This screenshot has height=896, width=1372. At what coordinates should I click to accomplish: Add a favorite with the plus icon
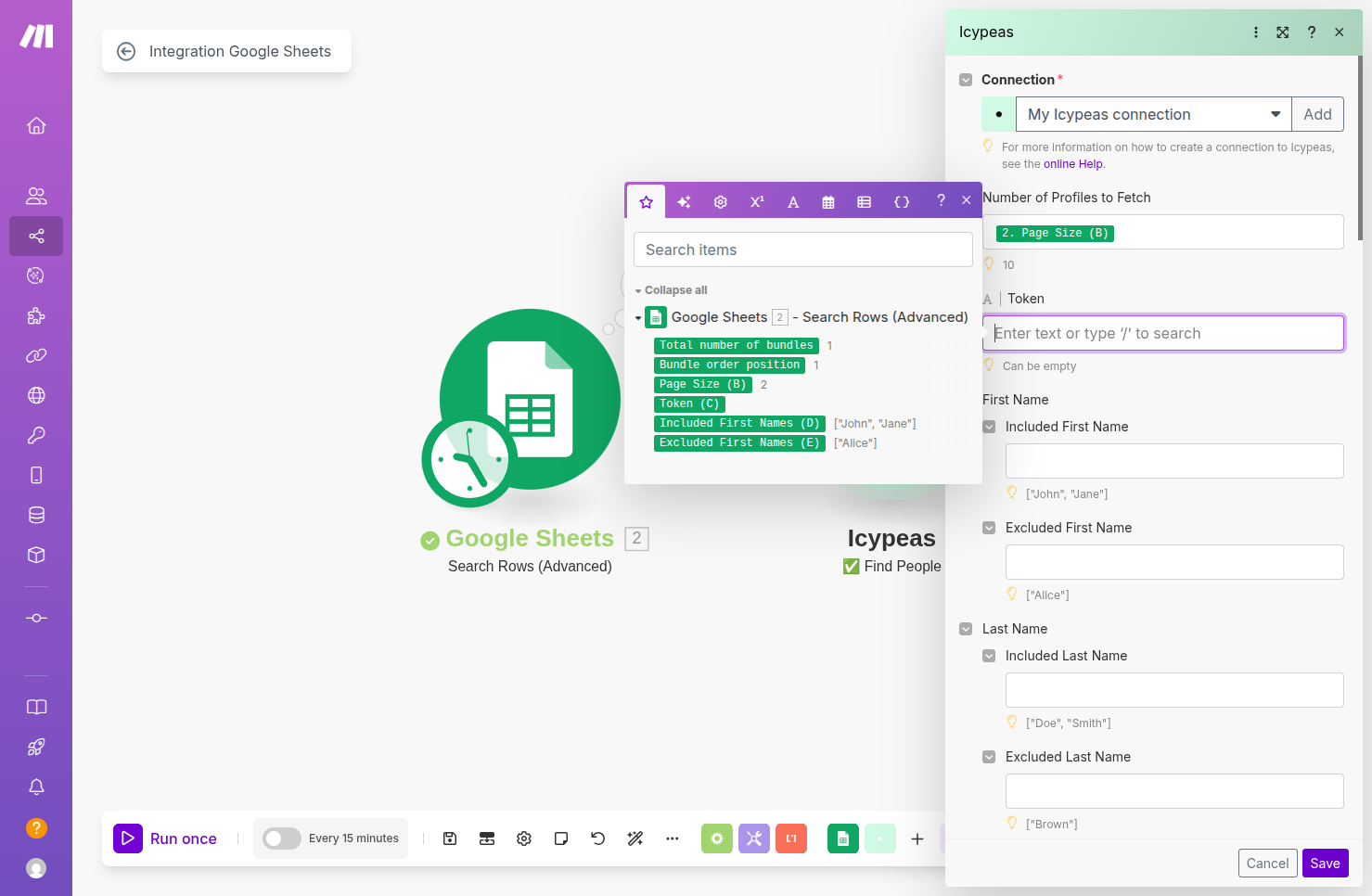917,838
